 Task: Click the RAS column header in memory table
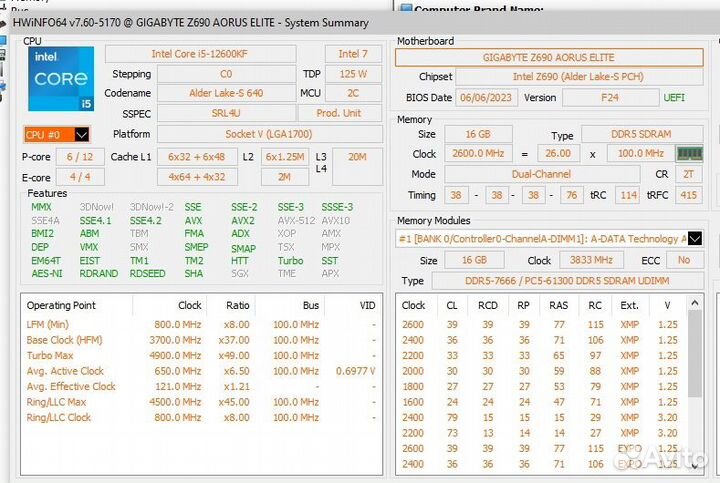(559, 305)
